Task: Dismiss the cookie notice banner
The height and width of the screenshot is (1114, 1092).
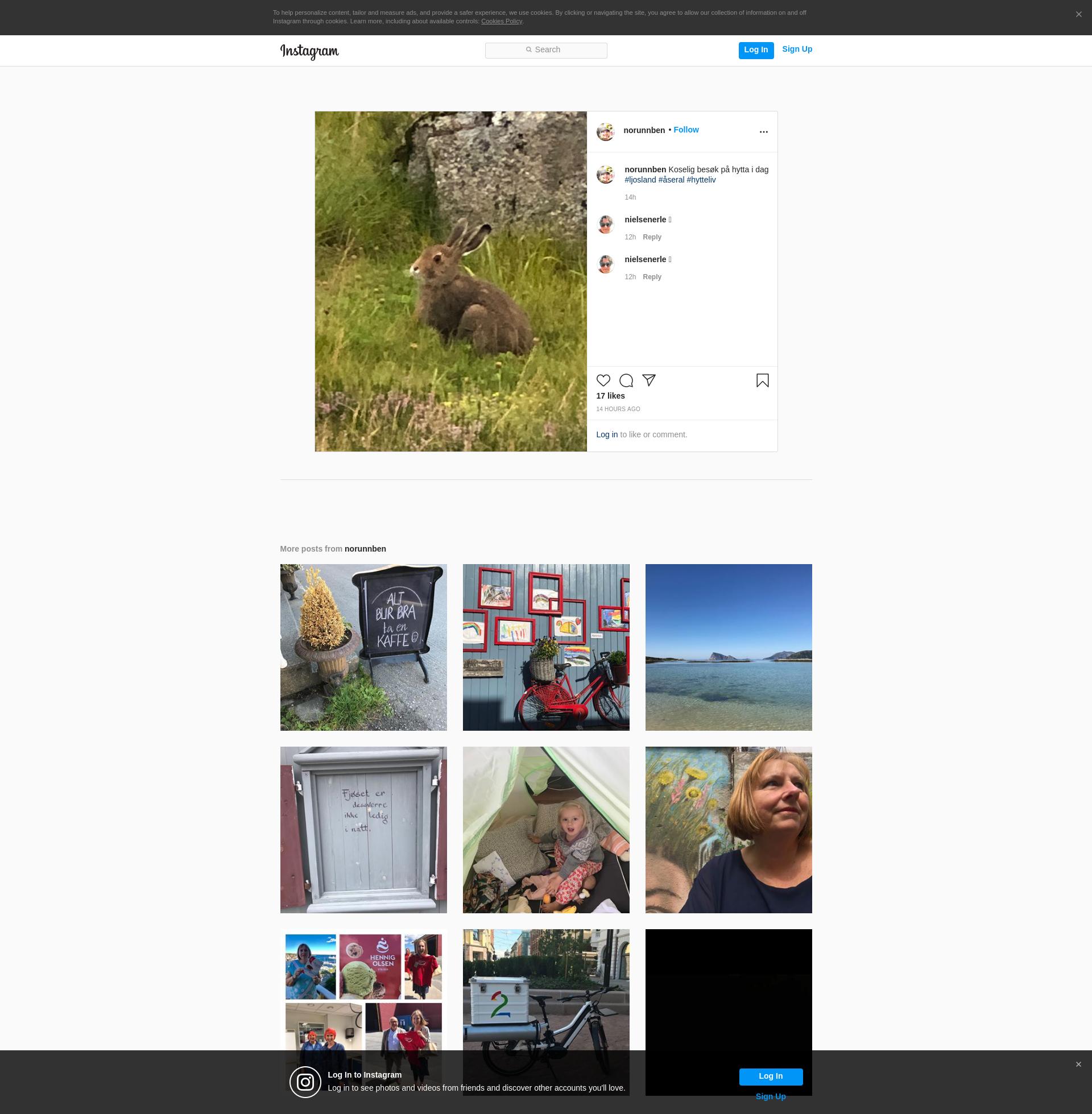Action: (1078, 14)
